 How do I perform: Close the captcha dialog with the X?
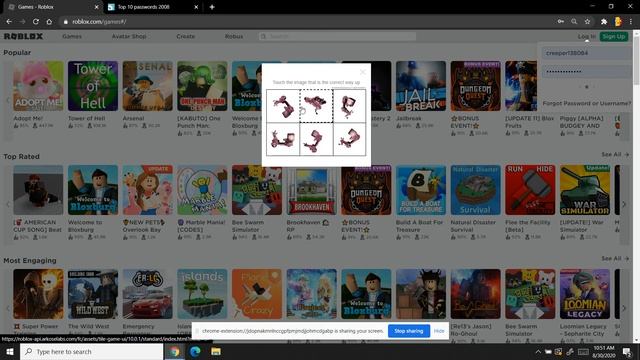[x=362, y=72]
